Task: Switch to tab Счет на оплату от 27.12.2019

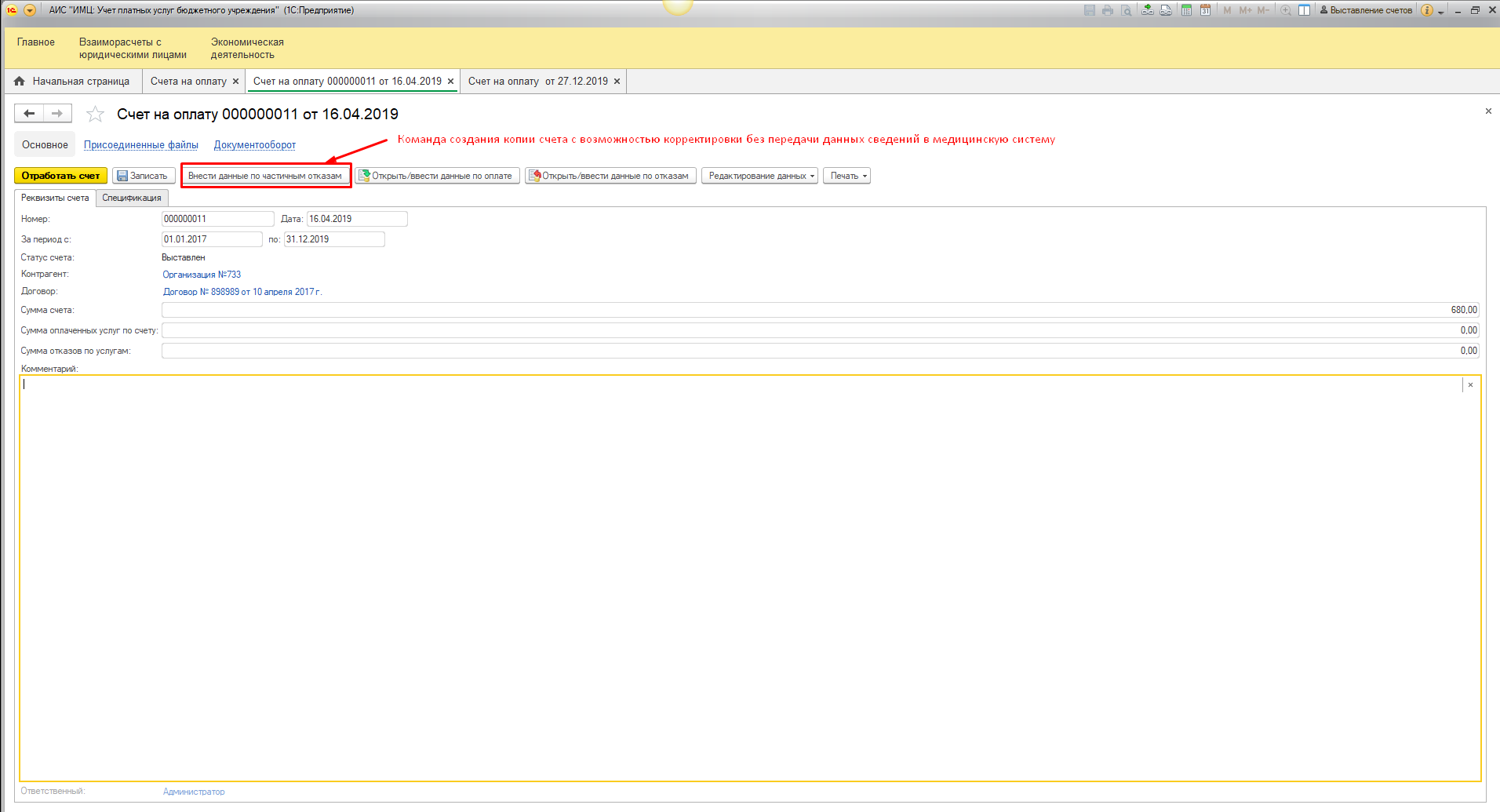Action: 537,82
